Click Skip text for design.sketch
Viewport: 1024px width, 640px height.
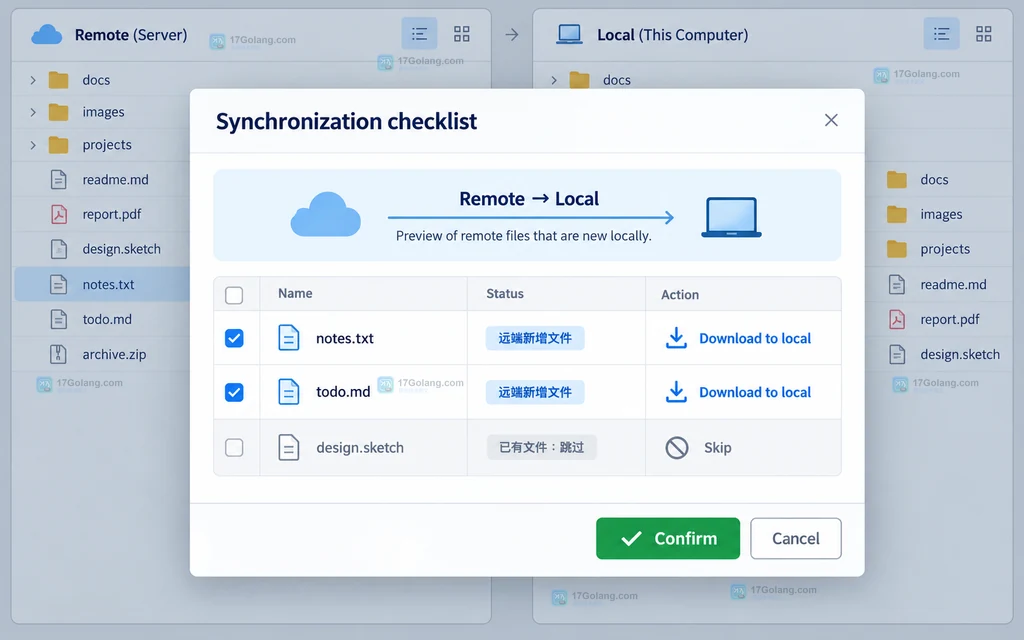tap(717, 447)
